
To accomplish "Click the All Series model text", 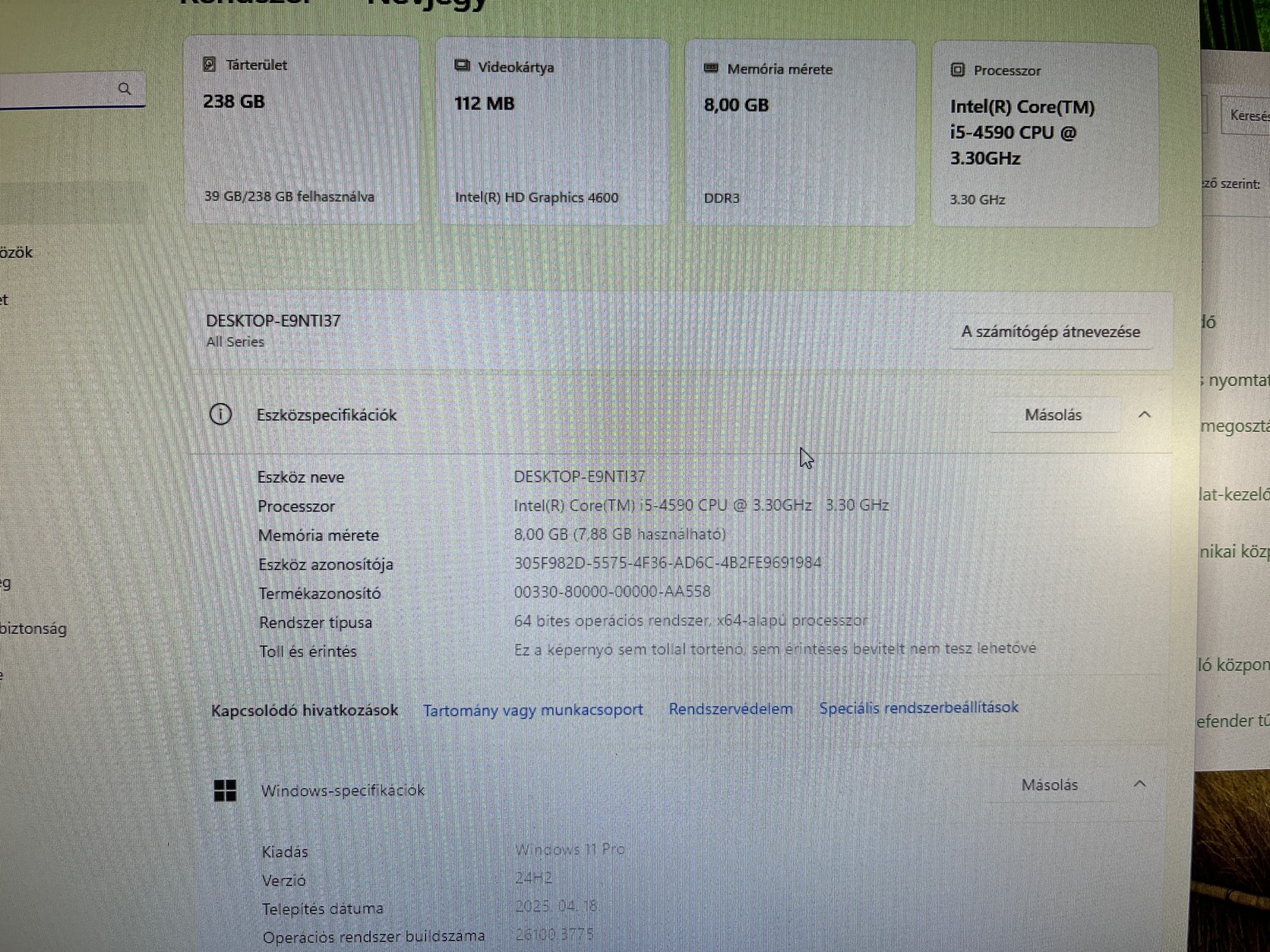I will coord(235,342).
